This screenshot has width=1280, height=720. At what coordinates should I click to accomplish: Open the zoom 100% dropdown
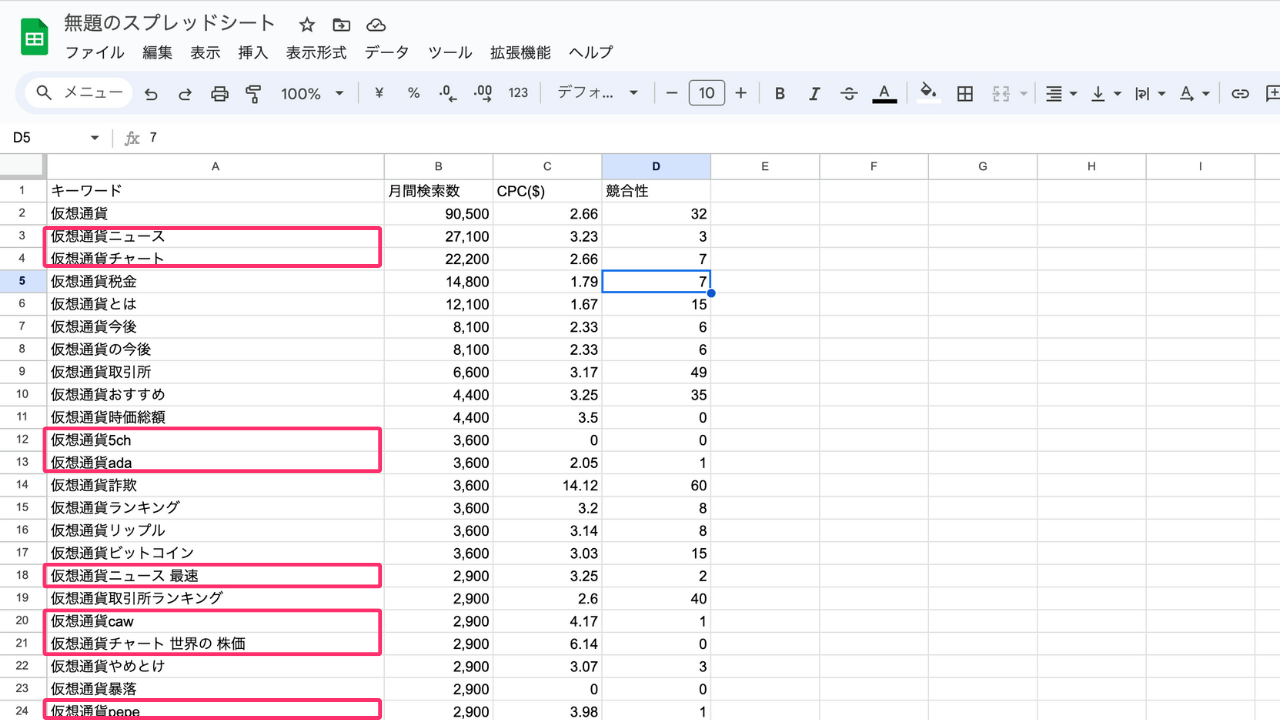[x=312, y=93]
